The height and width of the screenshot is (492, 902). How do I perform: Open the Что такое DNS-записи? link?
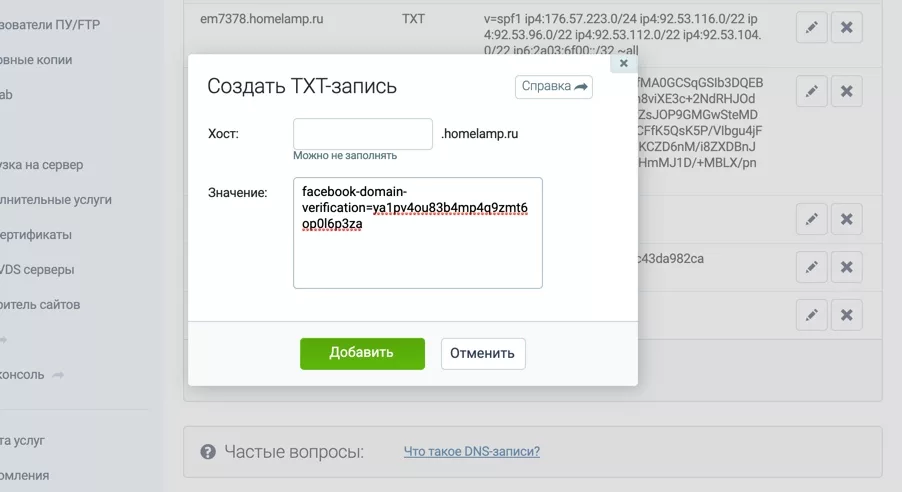coord(472,452)
